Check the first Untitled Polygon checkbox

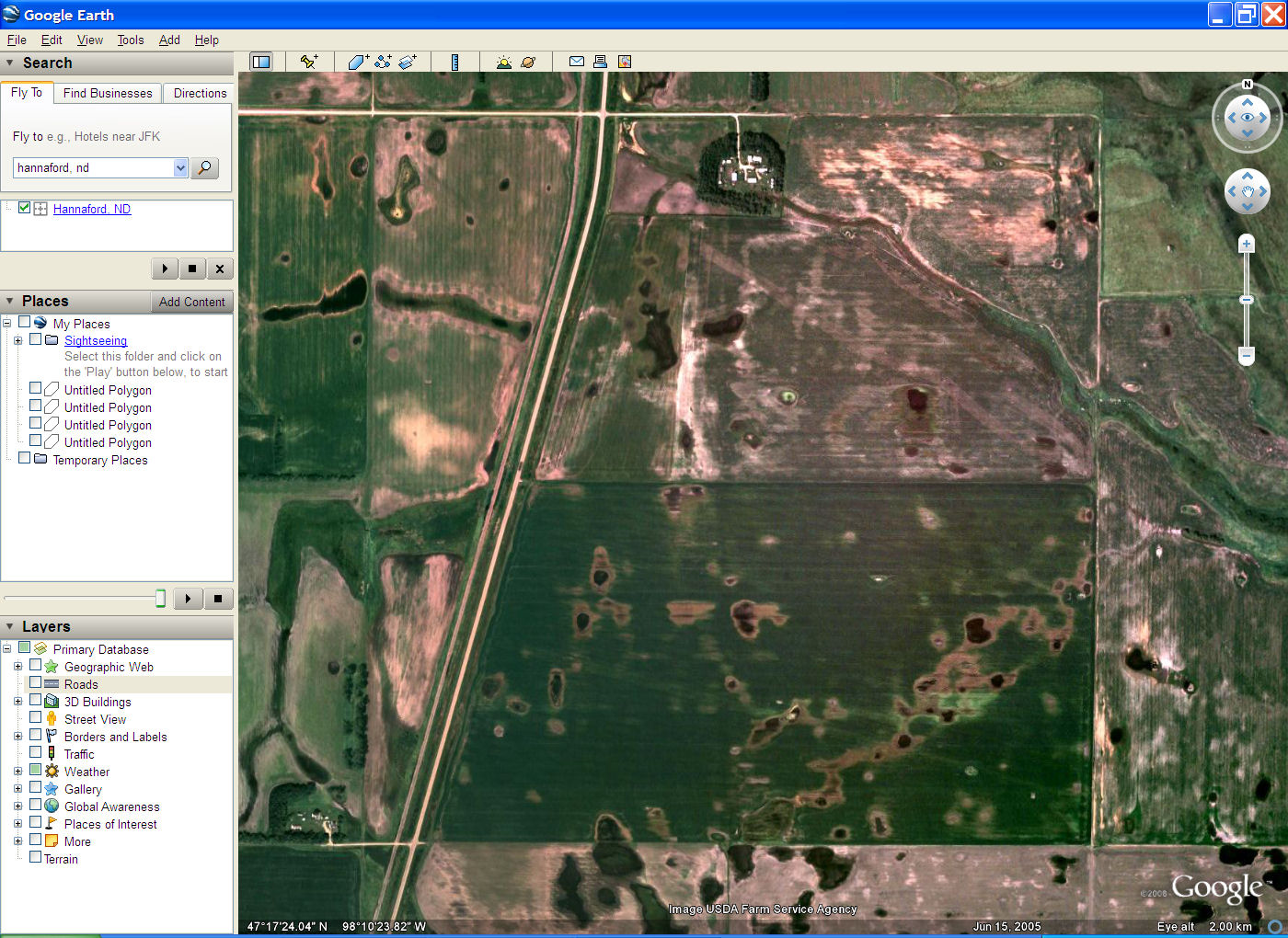tap(36, 389)
